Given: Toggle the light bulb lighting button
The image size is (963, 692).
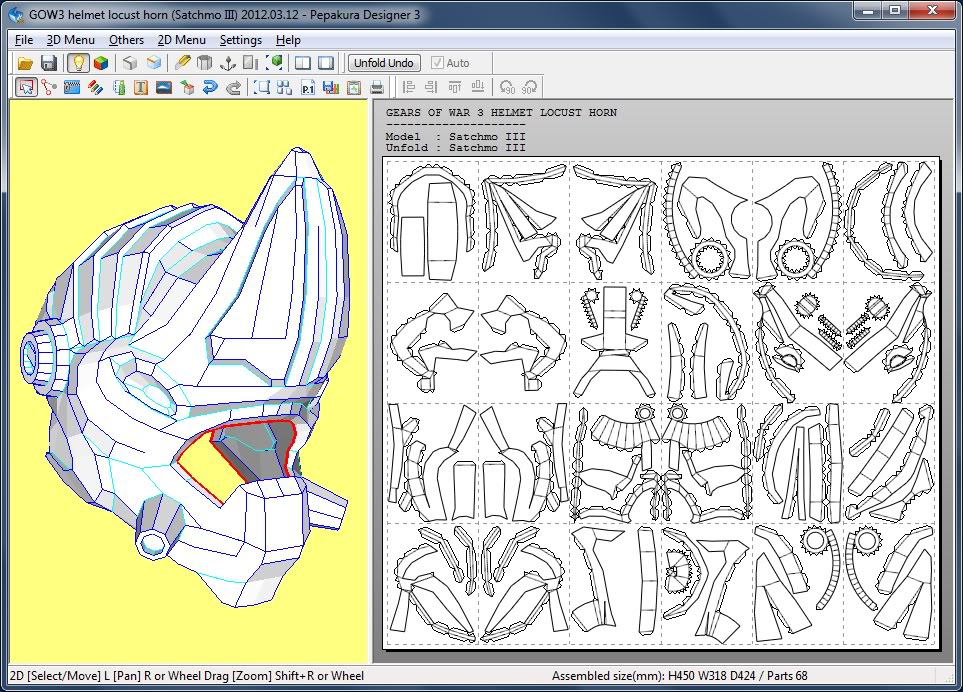Looking at the screenshot, I should coord(78,63).
